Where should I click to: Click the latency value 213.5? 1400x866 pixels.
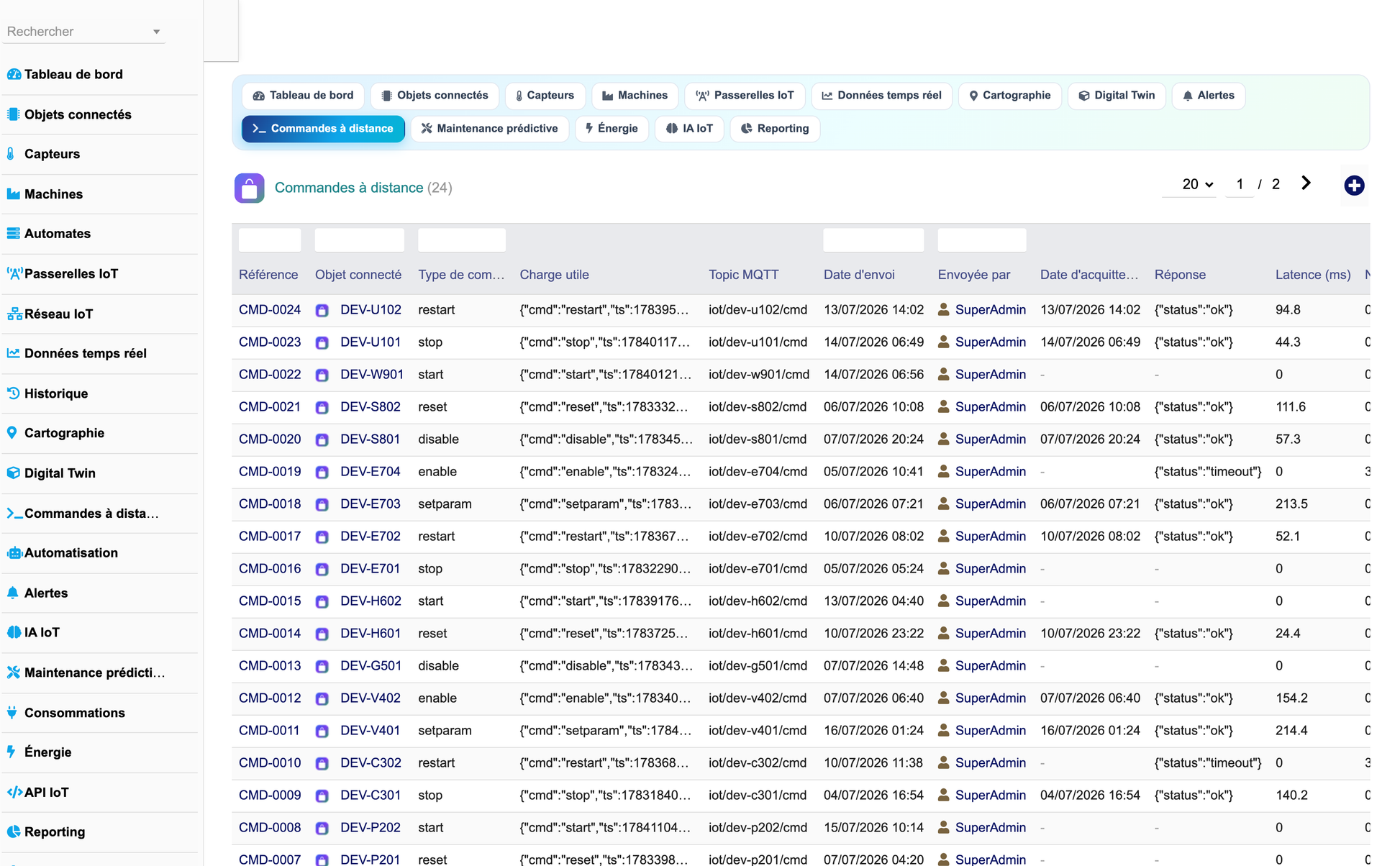pos(1291,504)
